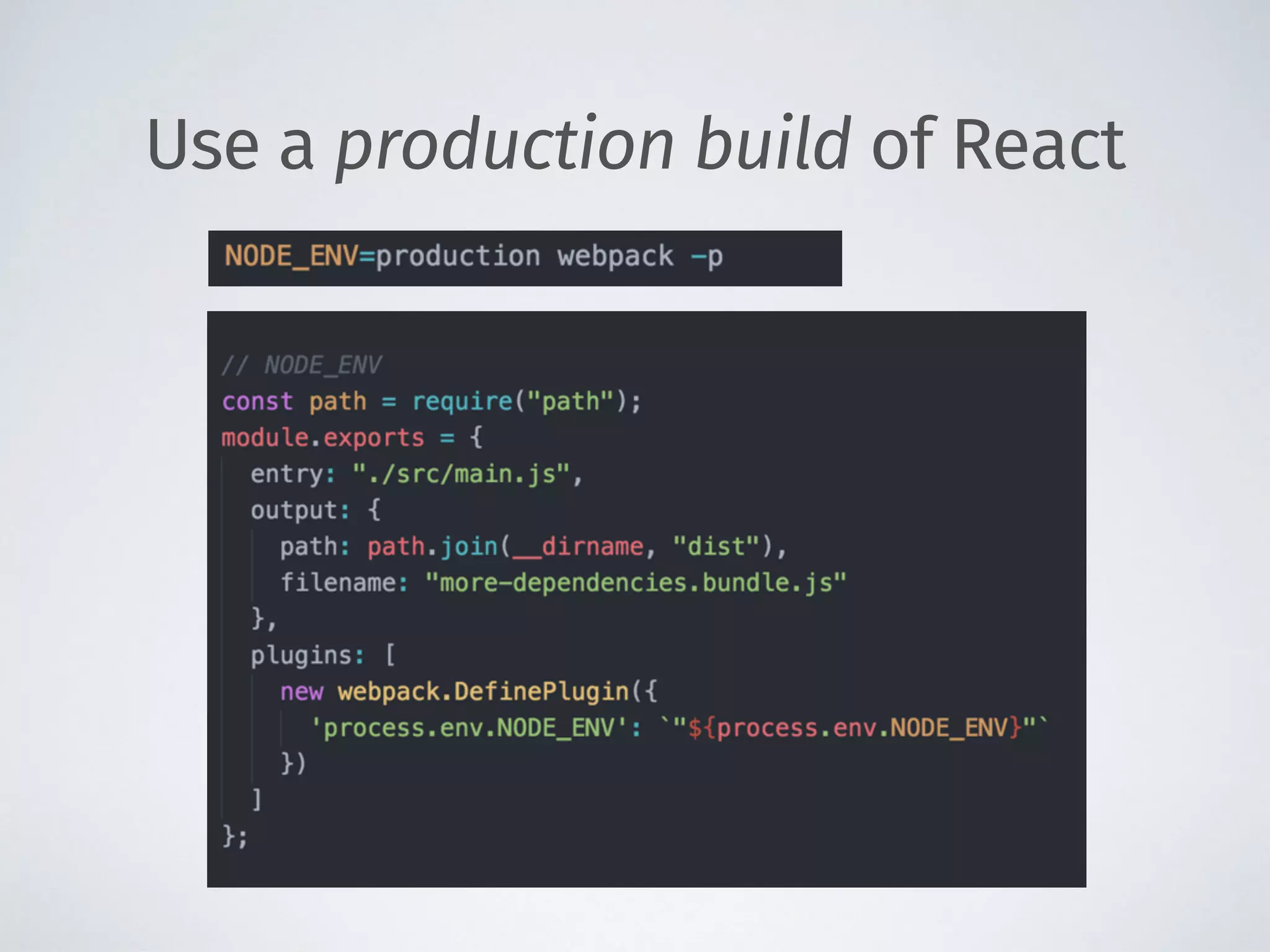Click the '${process.env.NODE_ENV}' template value
Image resolution: width=1270 pixels, height=952 pixels.
click(855, 728)
